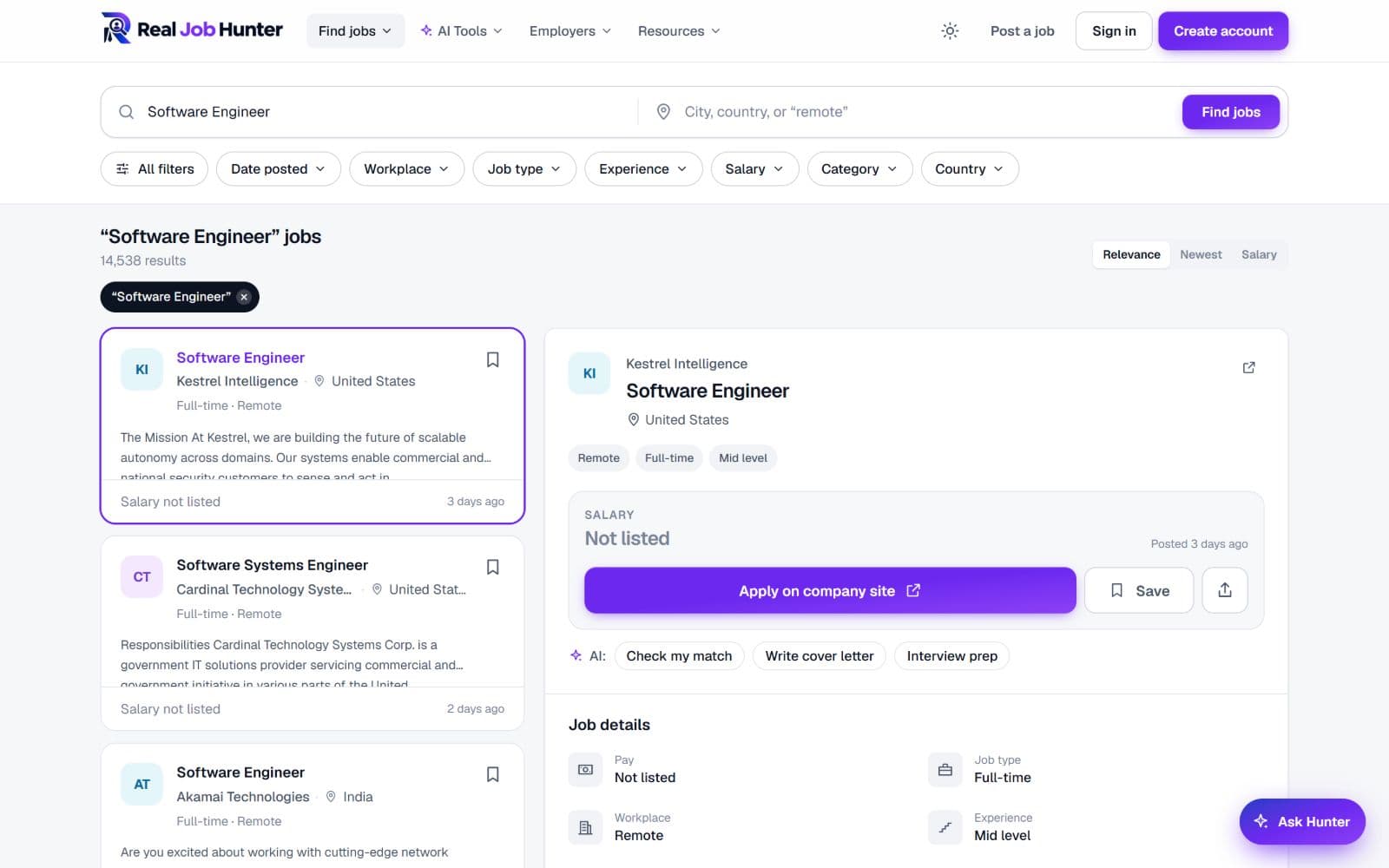Image resolution: width=1389 pixels, height=868 pixels.
Task: Click Check my match AI button
Action: pyautogui.click(x=679, y=656)
